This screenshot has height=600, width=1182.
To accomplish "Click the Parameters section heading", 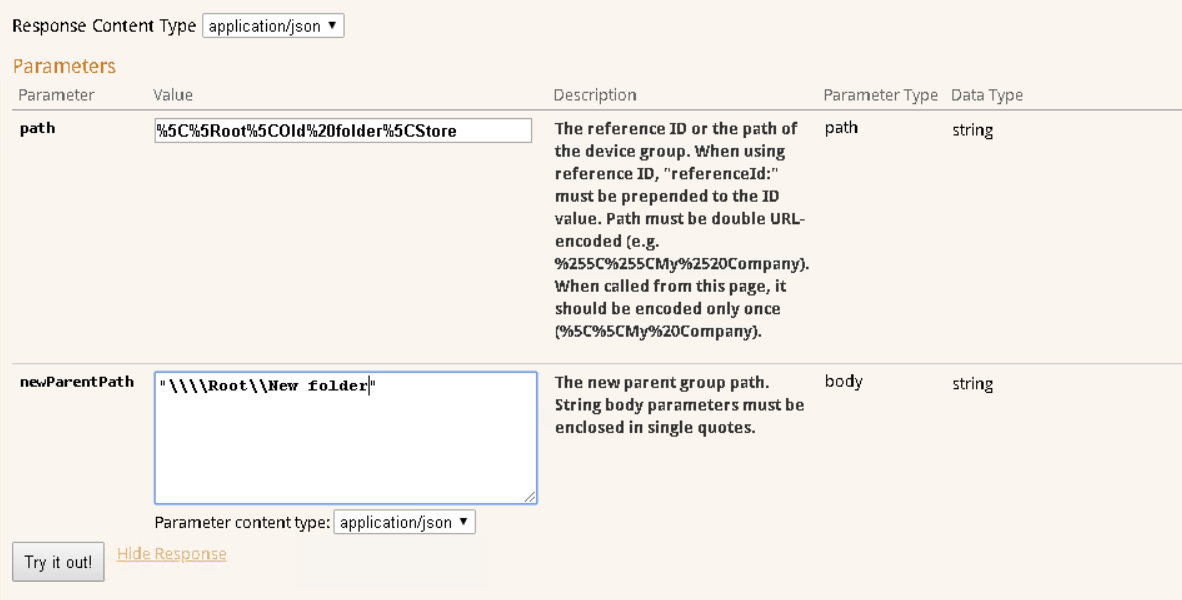I will point(64,67).
